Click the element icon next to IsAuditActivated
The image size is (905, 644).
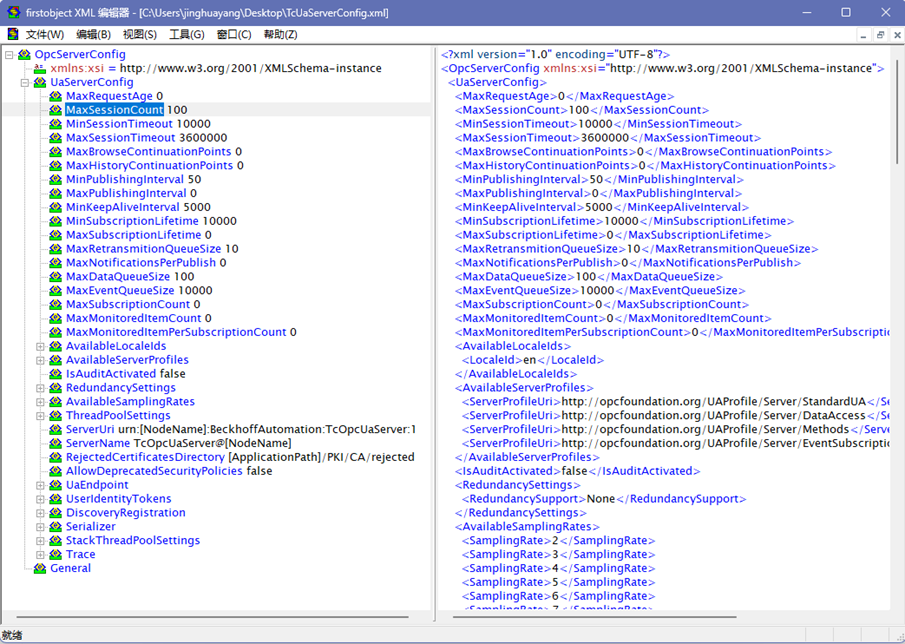pos(56,374)
